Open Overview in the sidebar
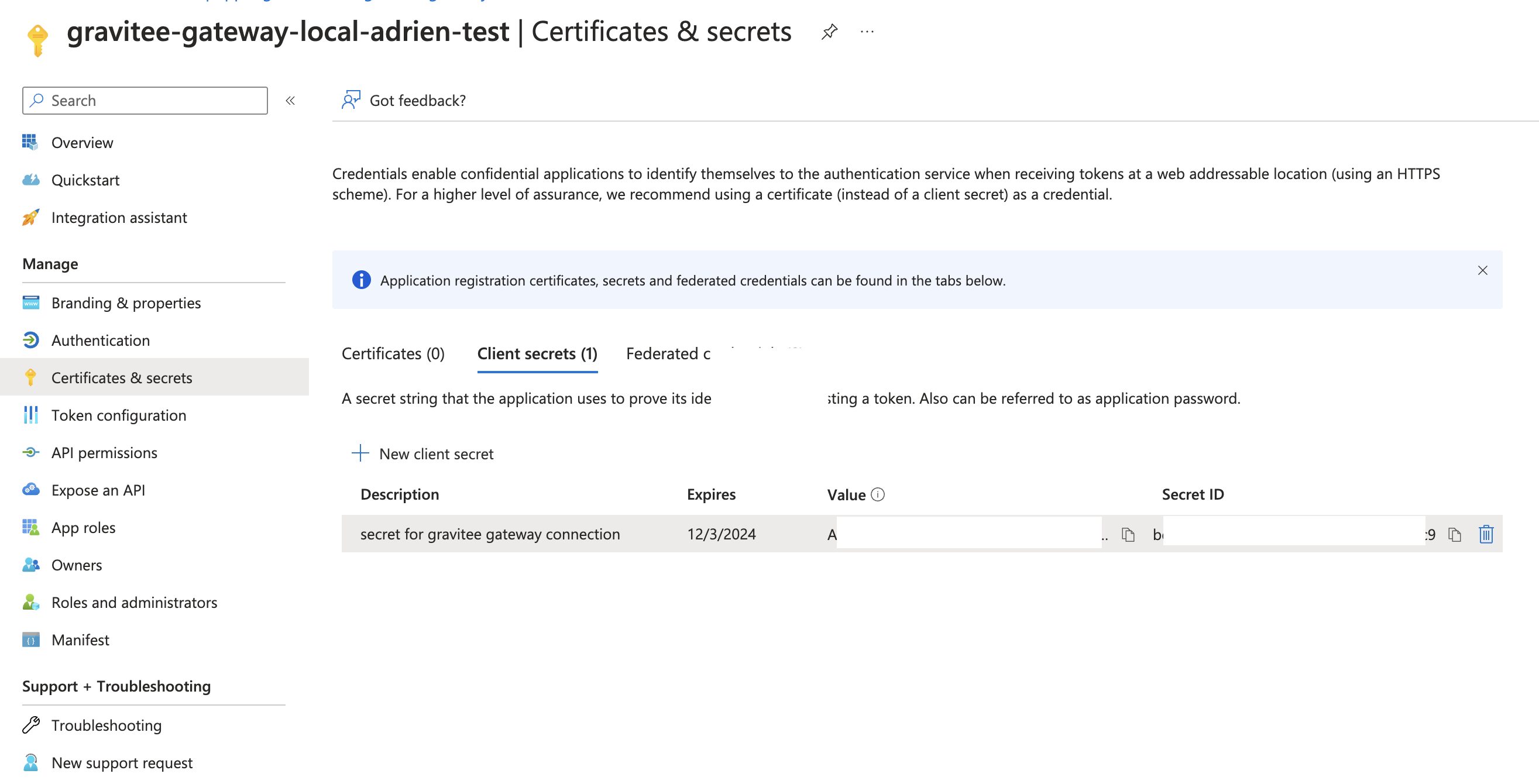 click(x=82, y=143)
